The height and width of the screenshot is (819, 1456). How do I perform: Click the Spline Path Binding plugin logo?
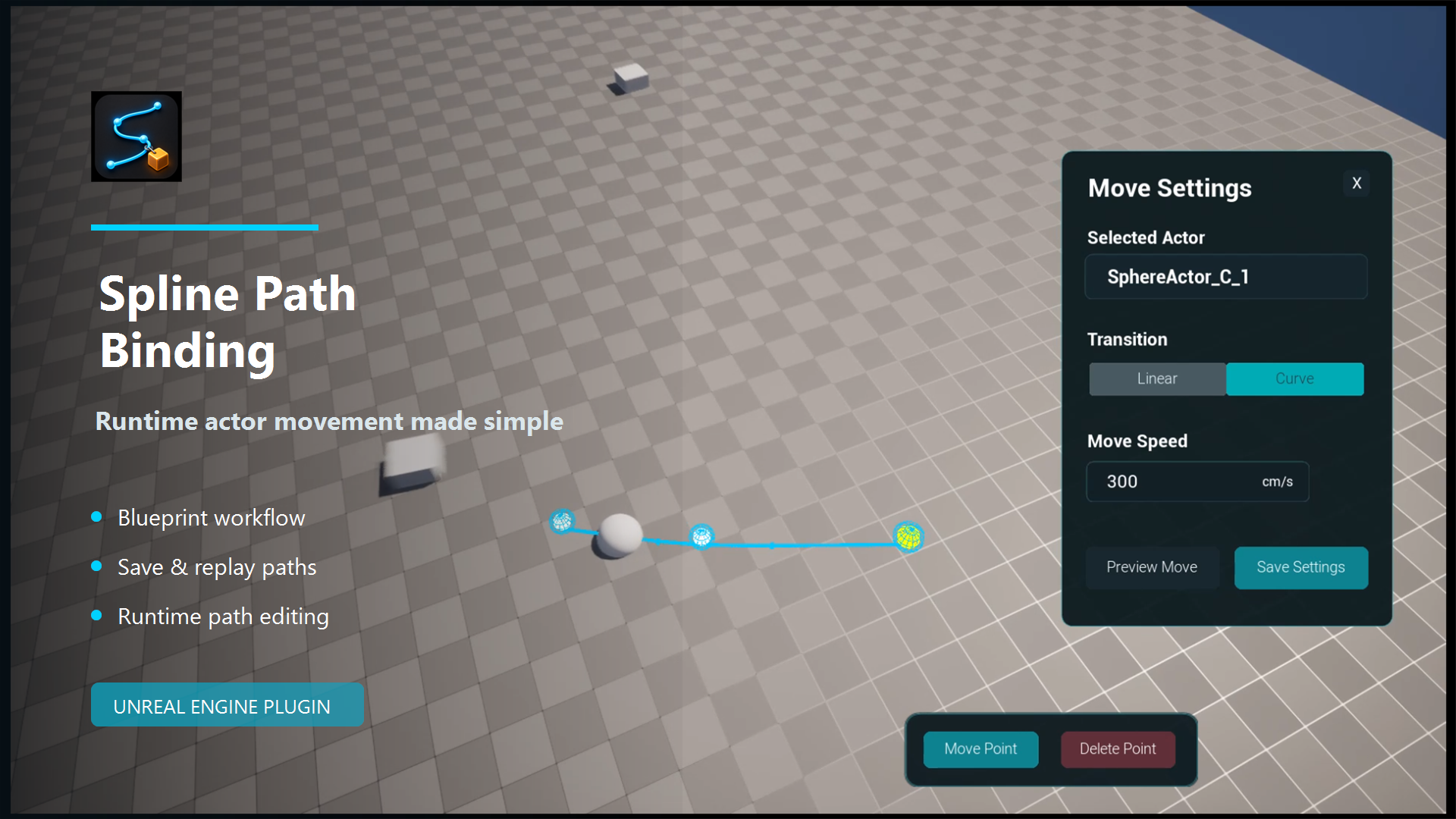136,136
